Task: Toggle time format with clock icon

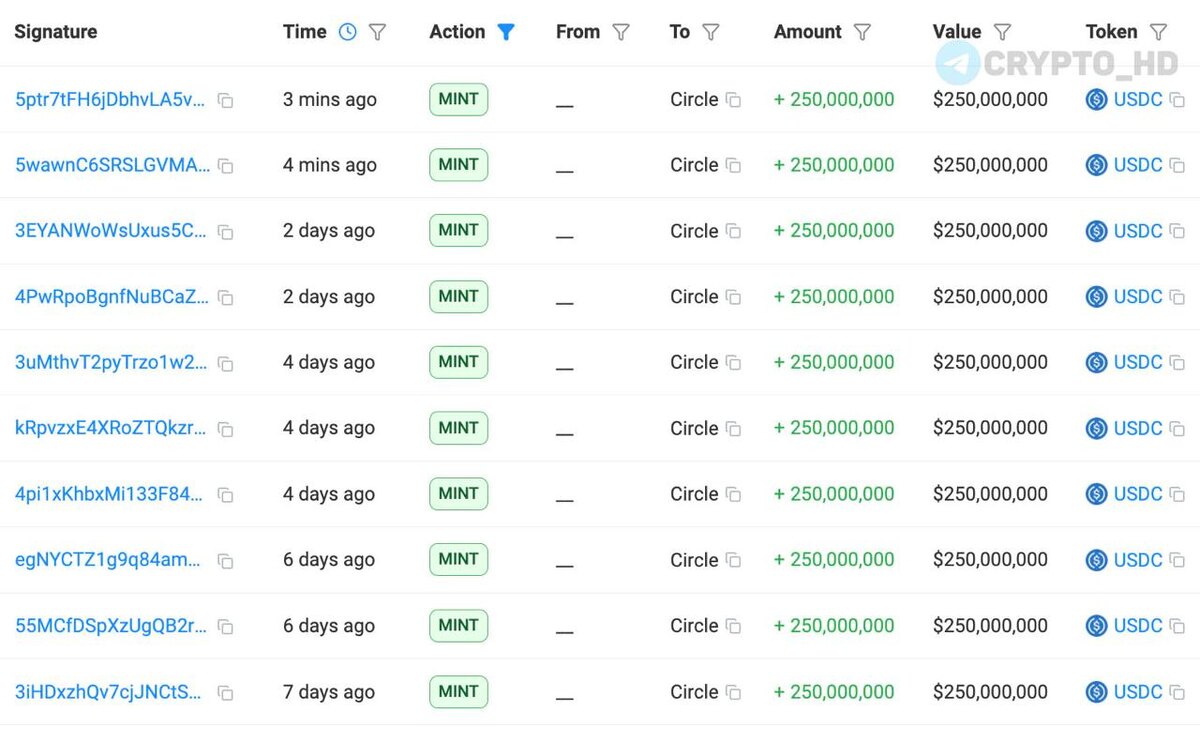Action: point(347,32)
